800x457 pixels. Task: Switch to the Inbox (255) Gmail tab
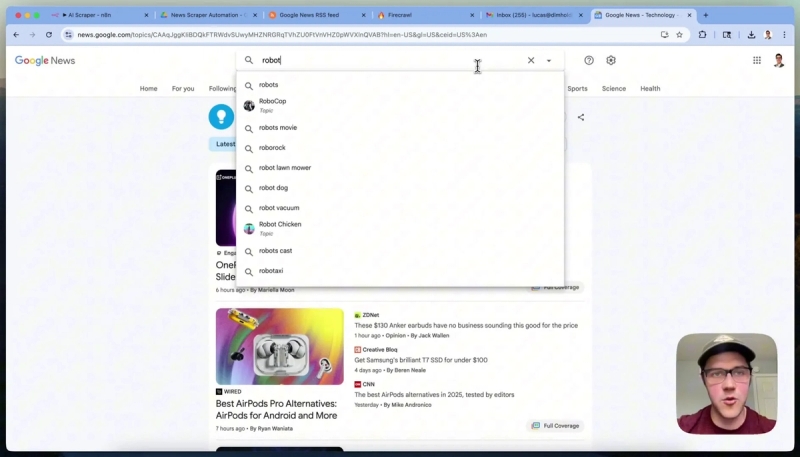534,15
